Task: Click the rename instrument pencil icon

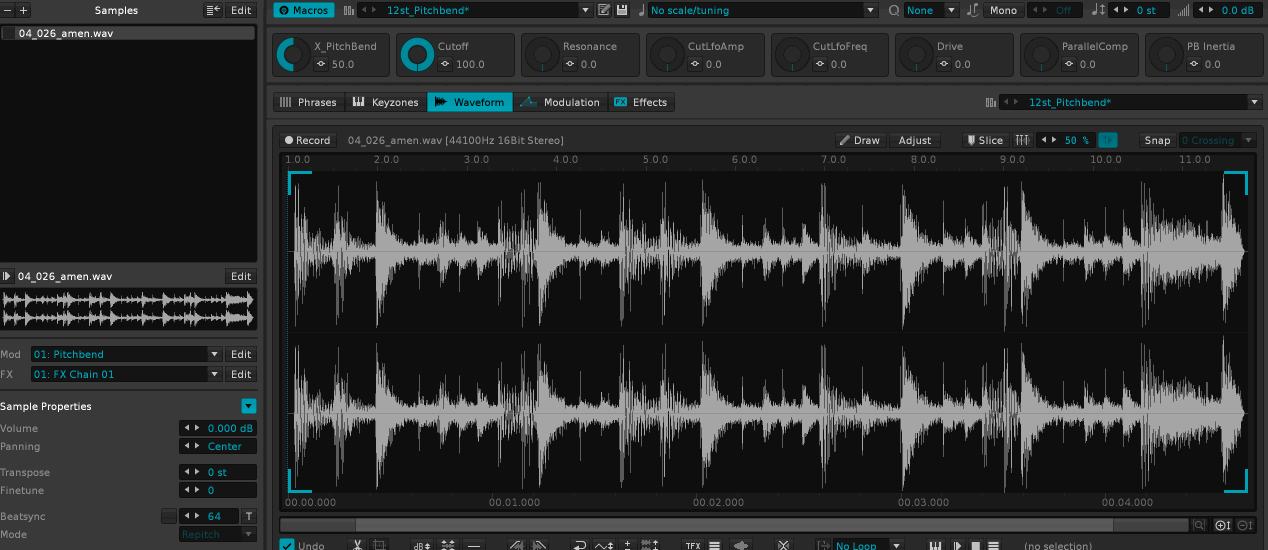Action: coord(604,10)
